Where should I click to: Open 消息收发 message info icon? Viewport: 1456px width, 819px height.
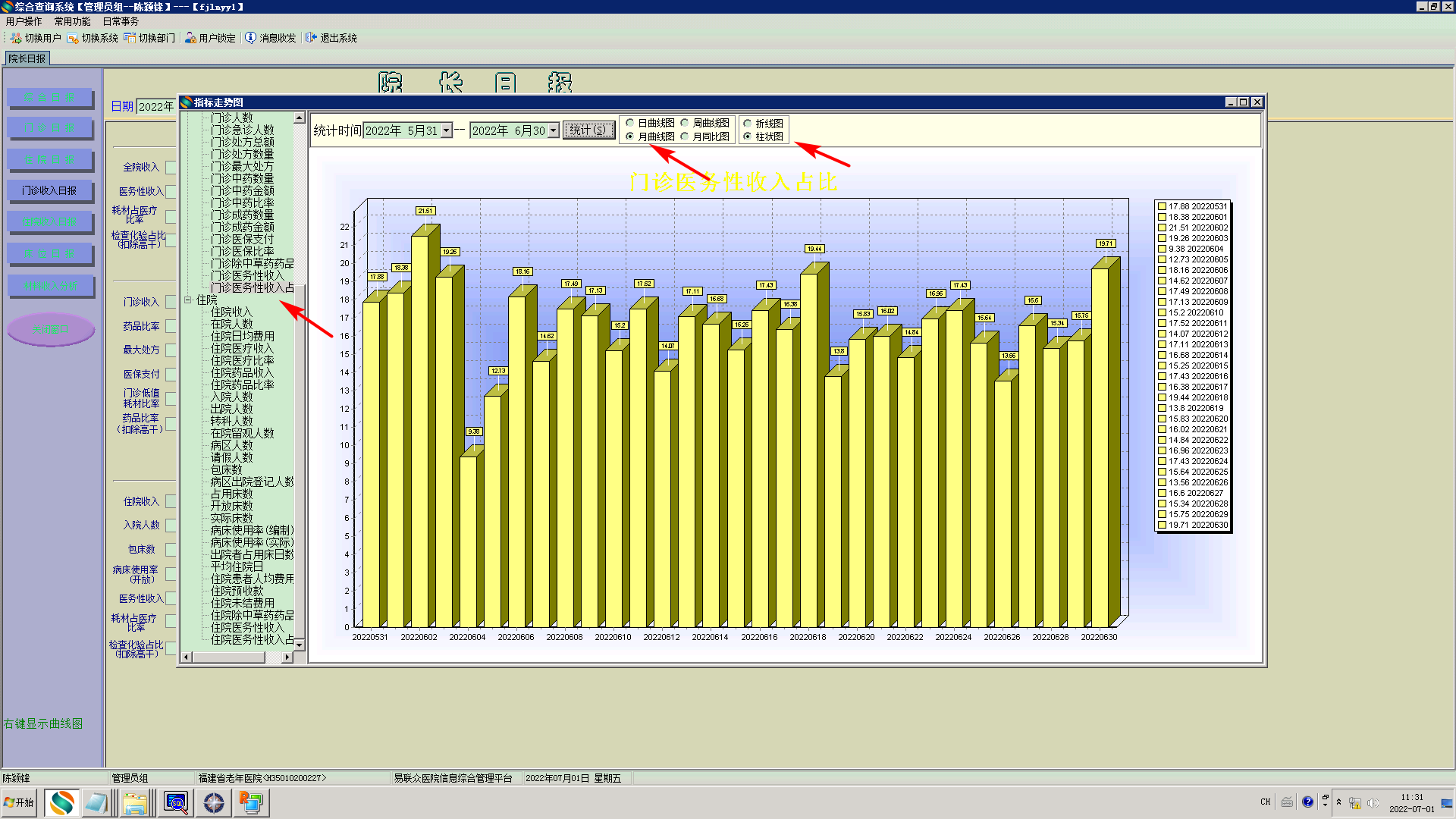tap(251, 38)
